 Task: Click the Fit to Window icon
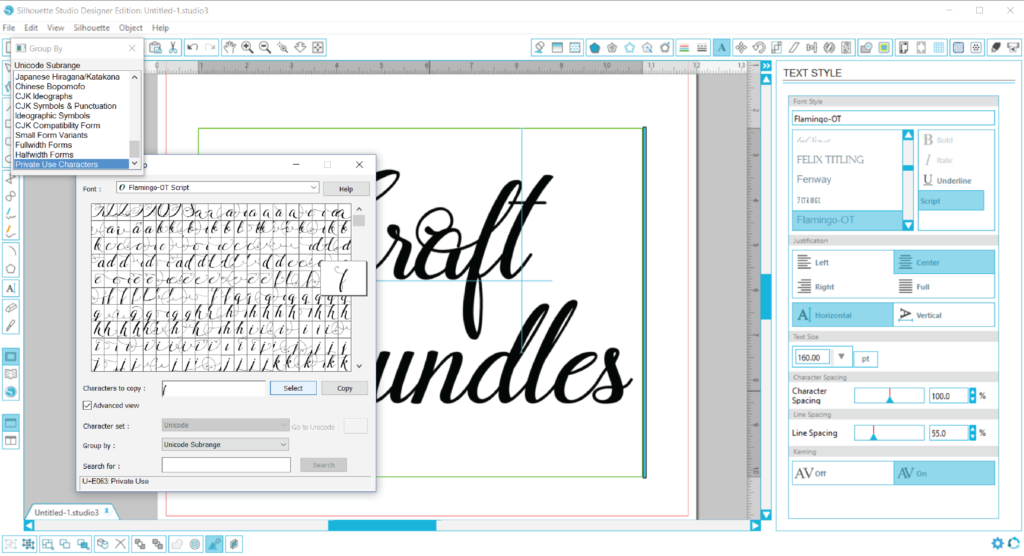tap(317, 48)
